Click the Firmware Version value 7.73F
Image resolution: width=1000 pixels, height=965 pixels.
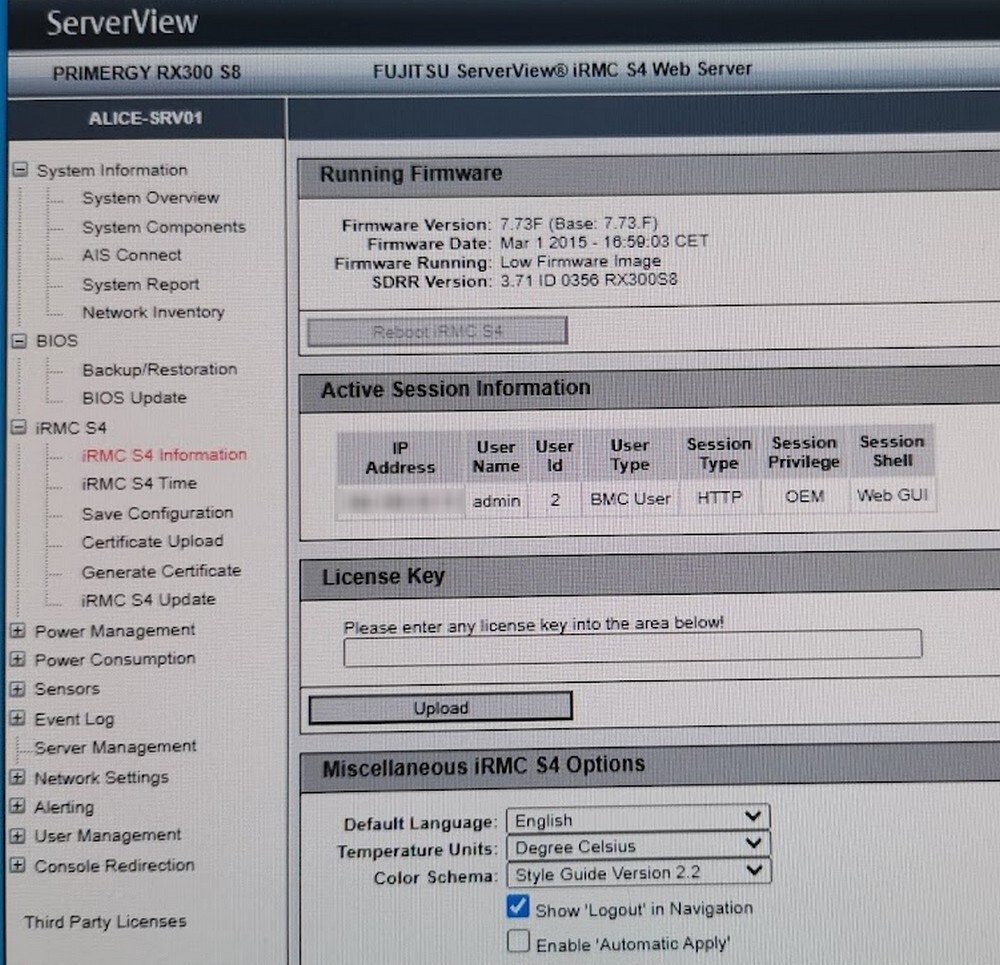[x=578, y=224]
